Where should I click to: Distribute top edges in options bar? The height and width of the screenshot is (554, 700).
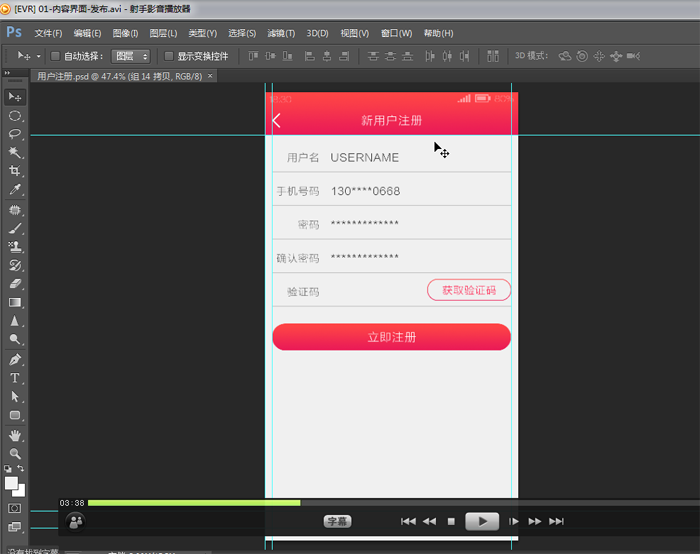373,56
